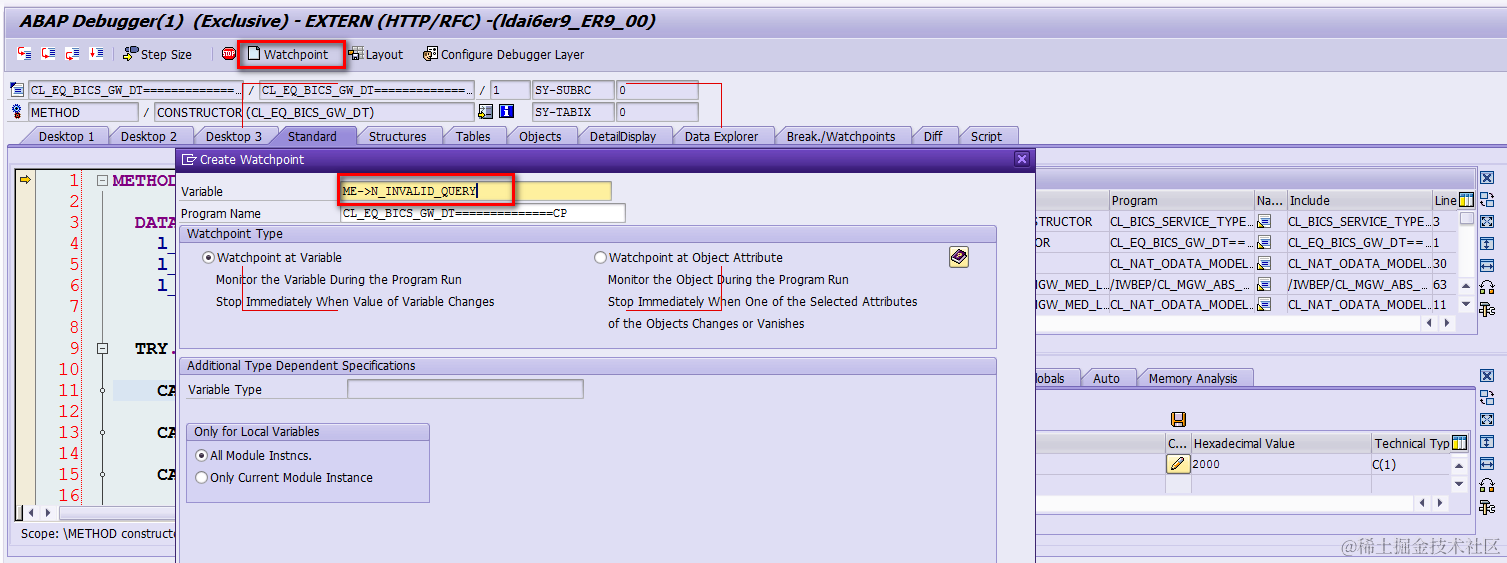Click the gear icon beside METHOD field

click(x=17, y=112)
